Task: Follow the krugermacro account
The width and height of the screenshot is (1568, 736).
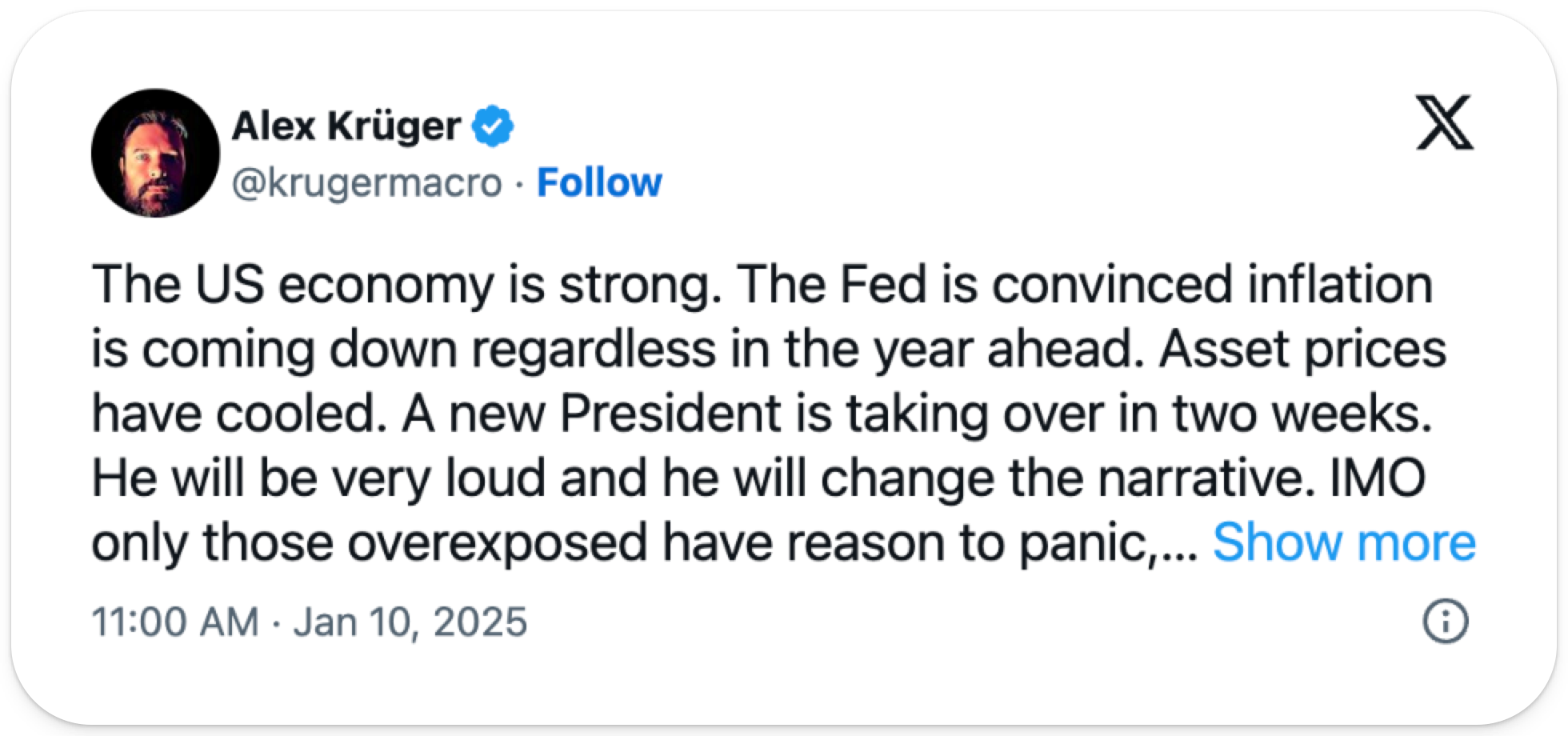Action: point(599,182)
